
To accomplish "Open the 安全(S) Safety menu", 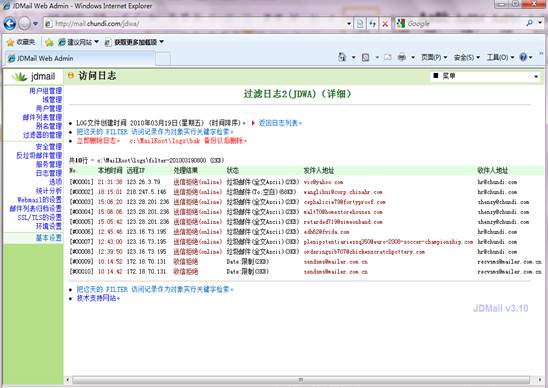I will pyautogui.click(x=467, y=57).
